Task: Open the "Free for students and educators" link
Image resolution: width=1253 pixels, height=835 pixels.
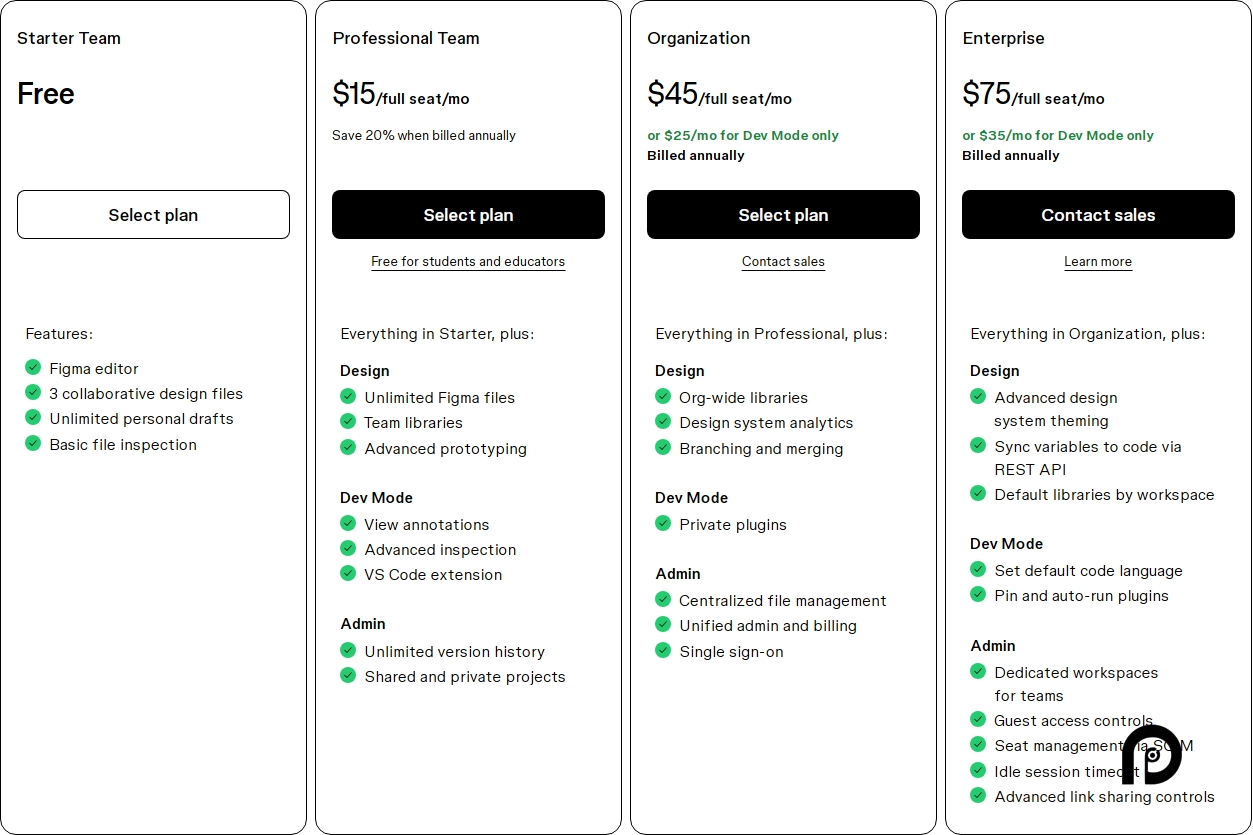Action: (x=468, y=261)
